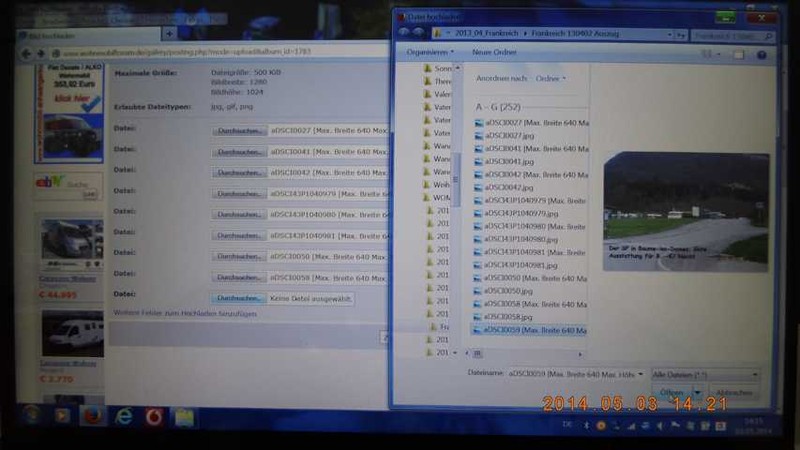Image resolution: width=800 pixels, height=450 pixels.
Task: Click the Öffnen button
Action: [672, 393]
